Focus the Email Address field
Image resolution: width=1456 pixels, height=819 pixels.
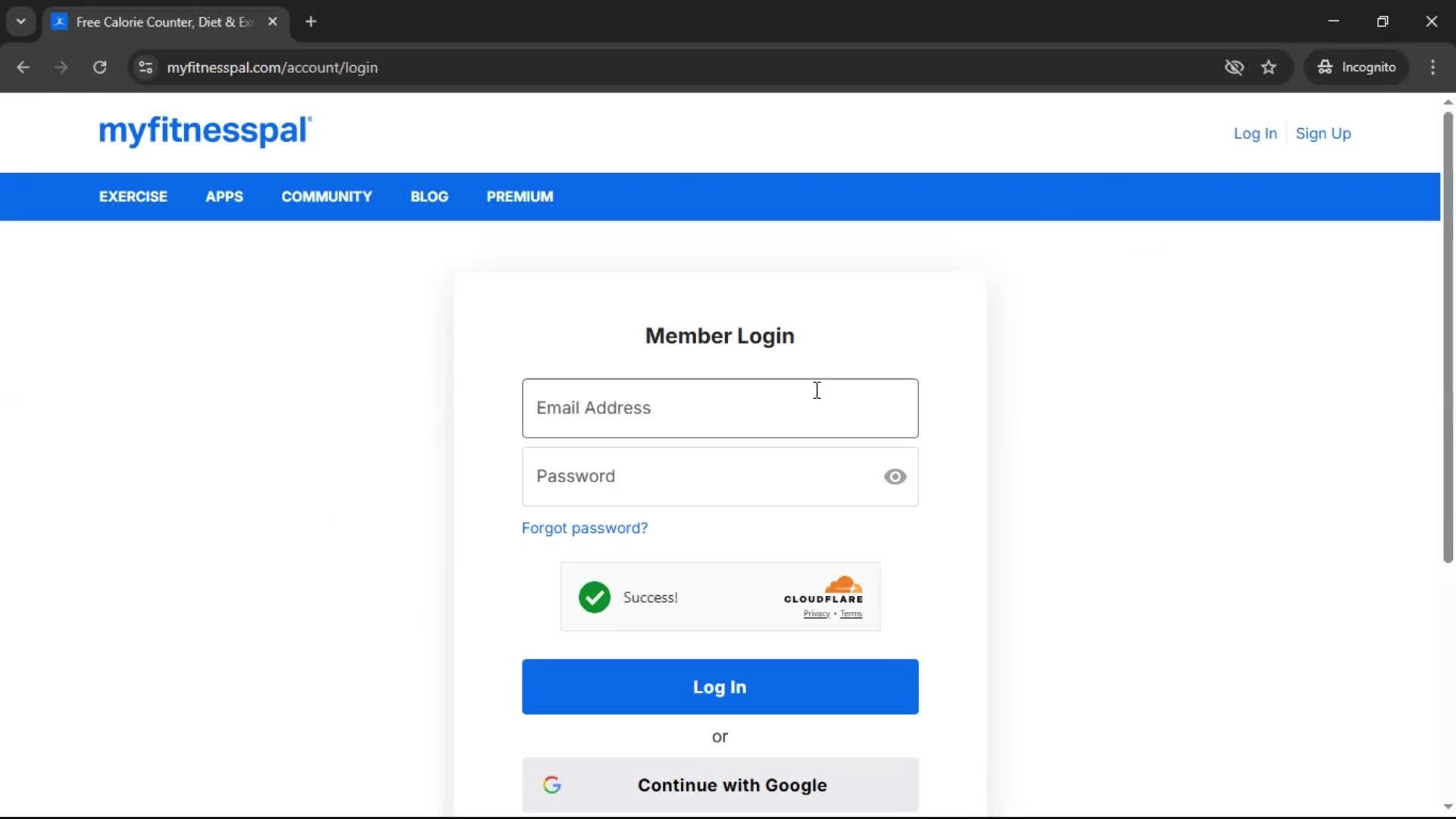720,408
